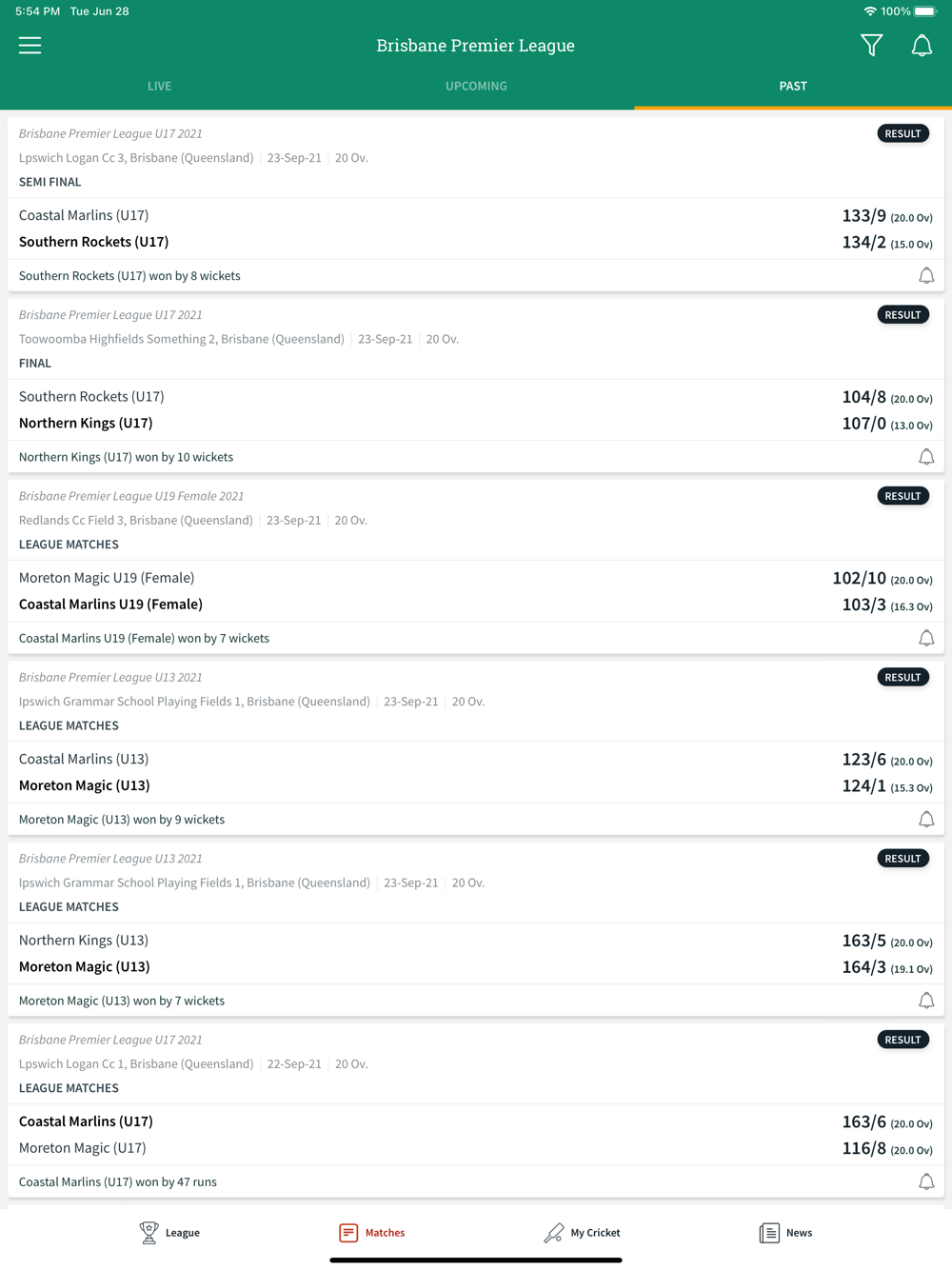Switch to the LIVE tab

pyautogui.click(x=159, y=86)
